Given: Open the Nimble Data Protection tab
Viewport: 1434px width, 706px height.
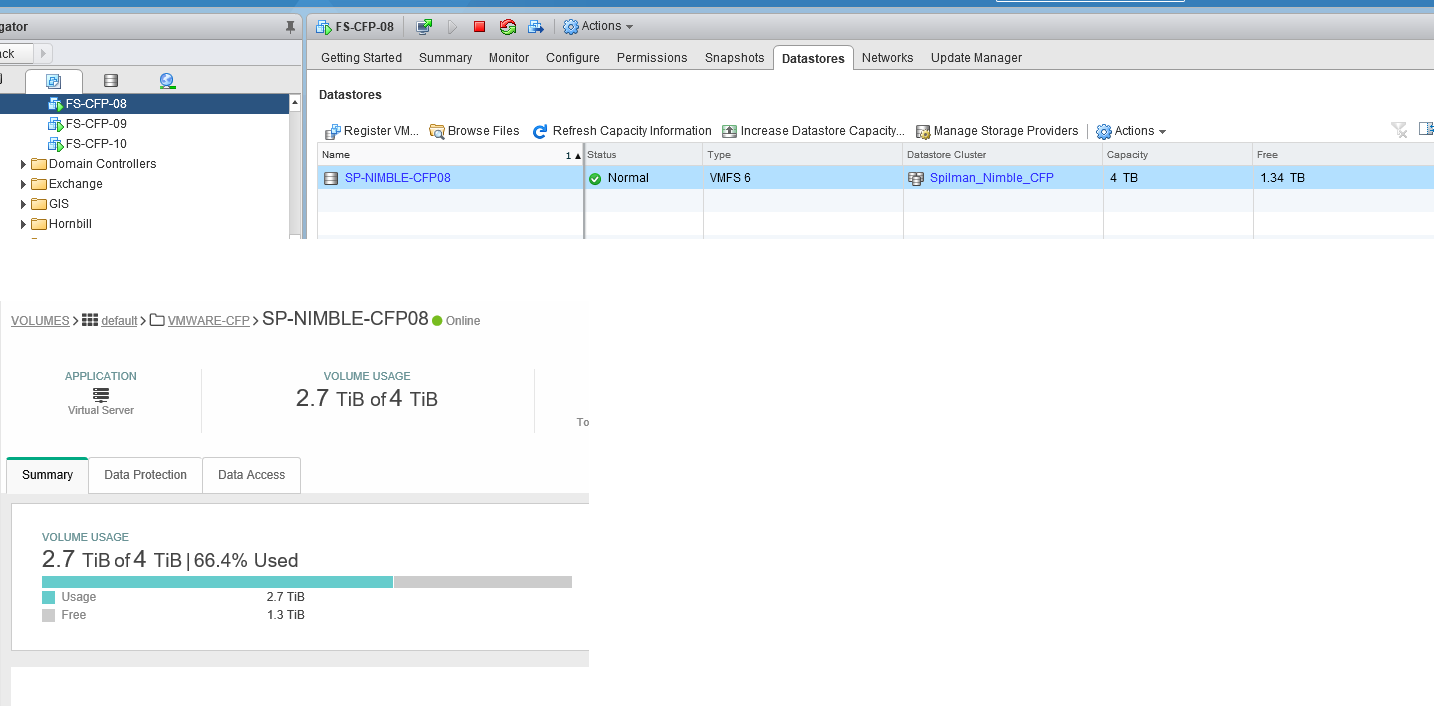Looking at the screenshot, I should (x=146, y=475).
